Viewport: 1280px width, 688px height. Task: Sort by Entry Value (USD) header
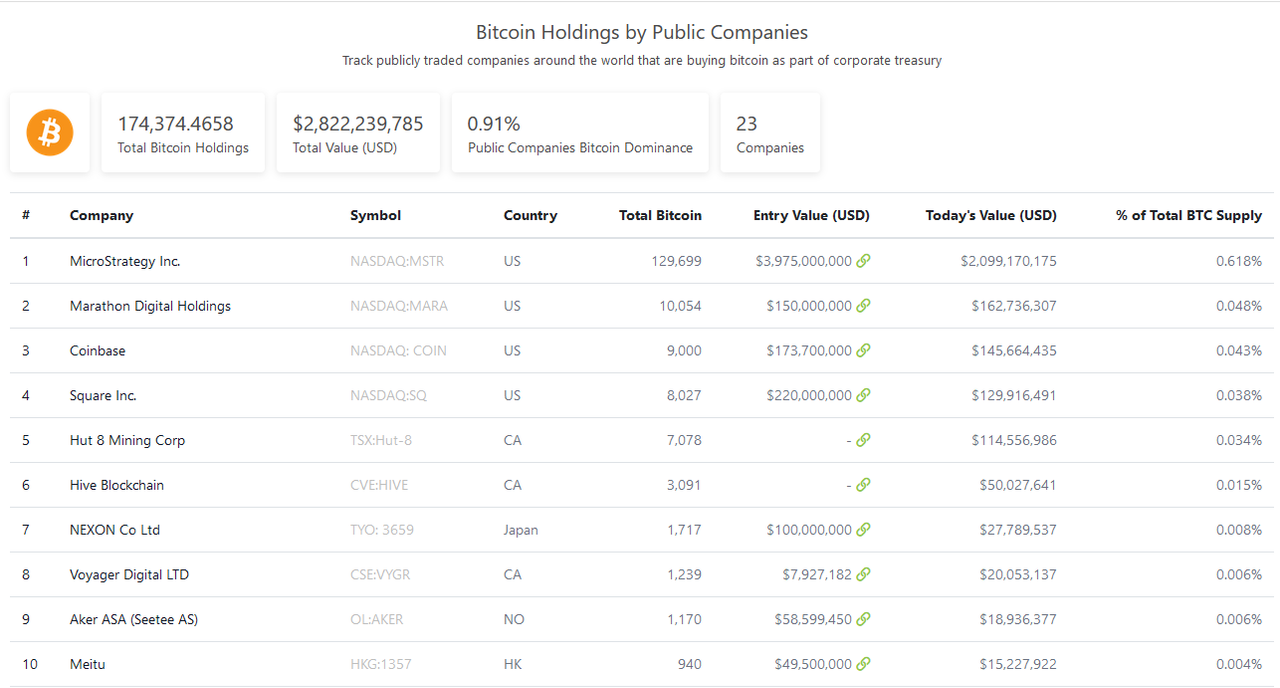[x=811, y=215]
